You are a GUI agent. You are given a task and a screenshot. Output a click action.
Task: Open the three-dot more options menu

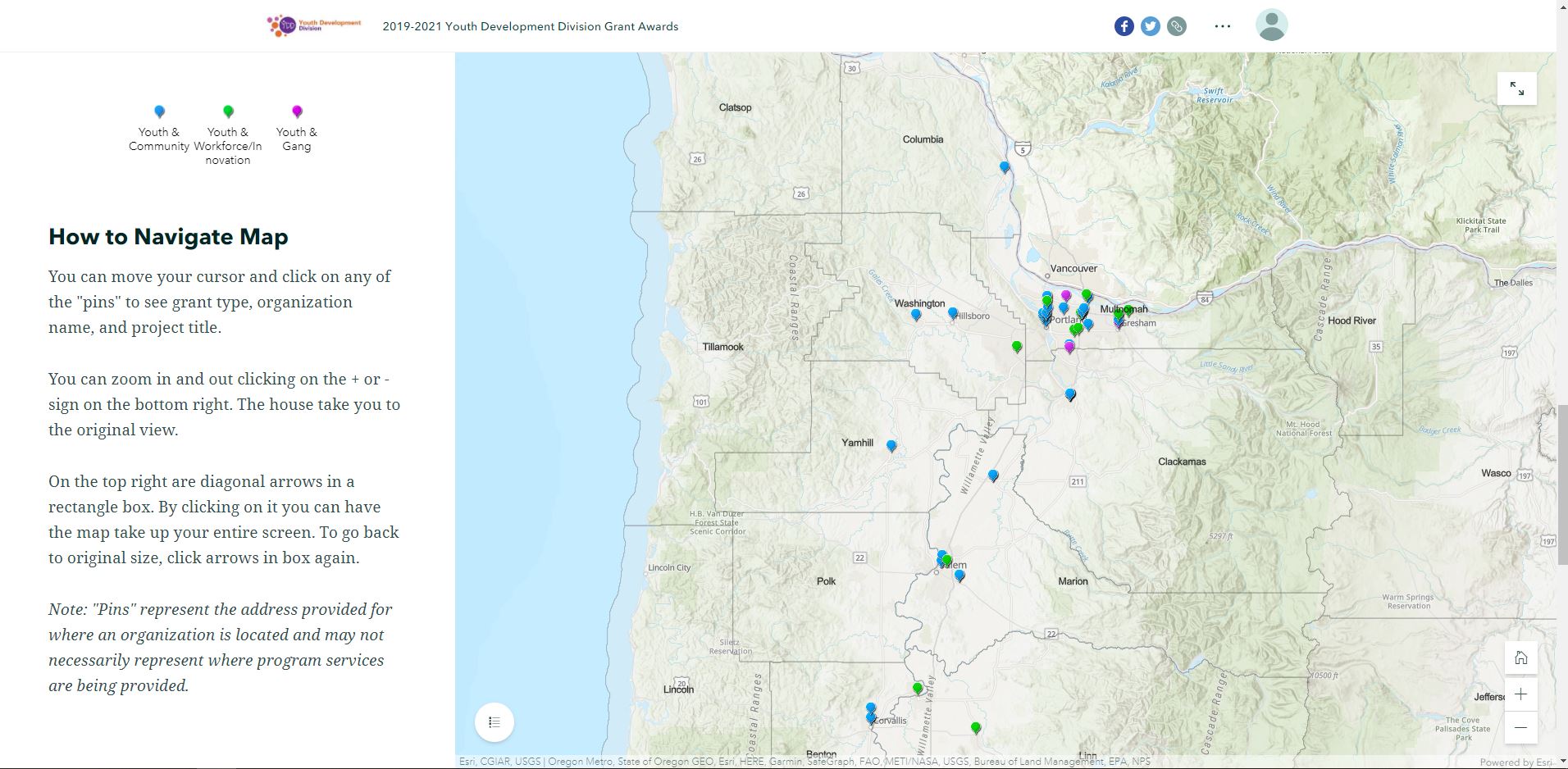click(1222, 26)
